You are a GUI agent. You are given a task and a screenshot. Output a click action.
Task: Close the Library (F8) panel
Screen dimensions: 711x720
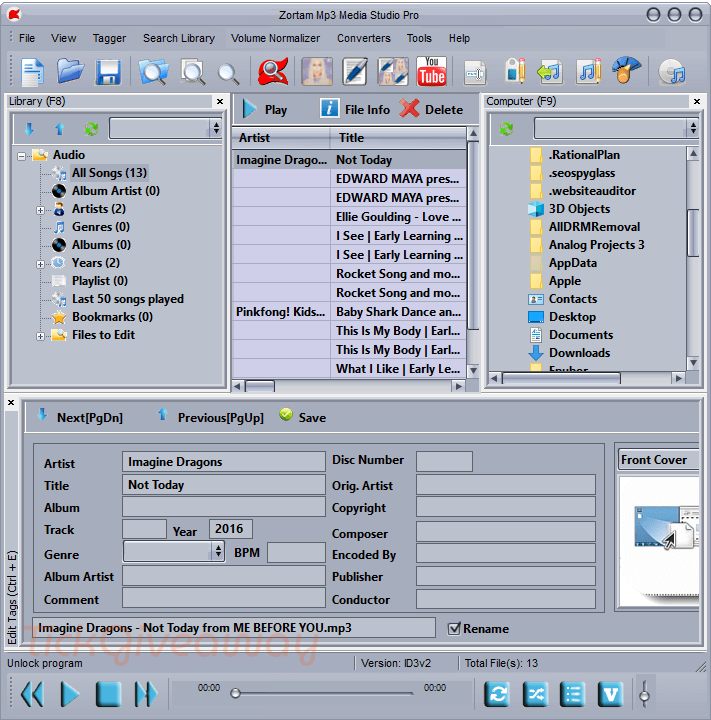pyautogui.click(x=220, y=101)
